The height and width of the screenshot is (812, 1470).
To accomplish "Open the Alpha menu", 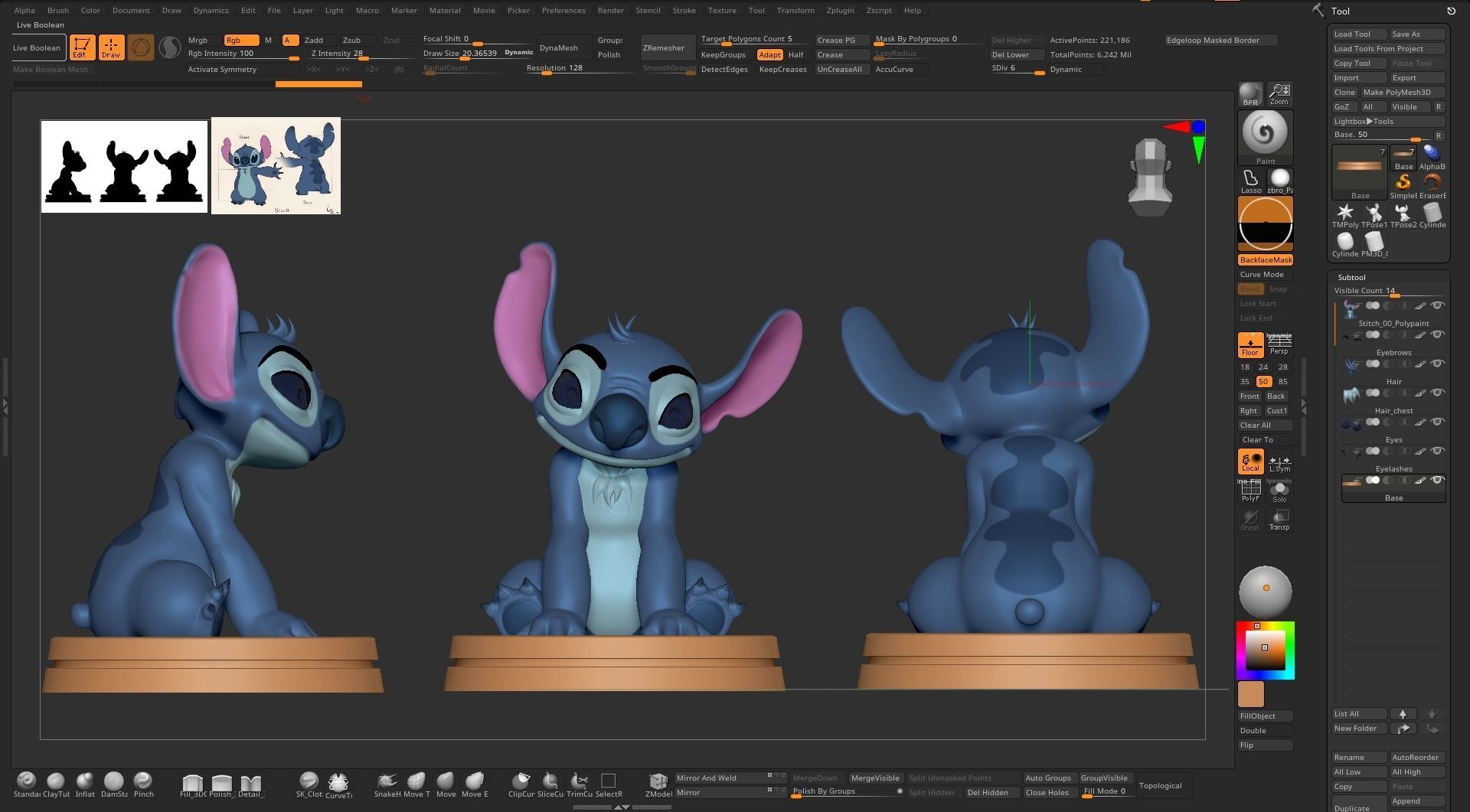I will (x=24, y=10).
